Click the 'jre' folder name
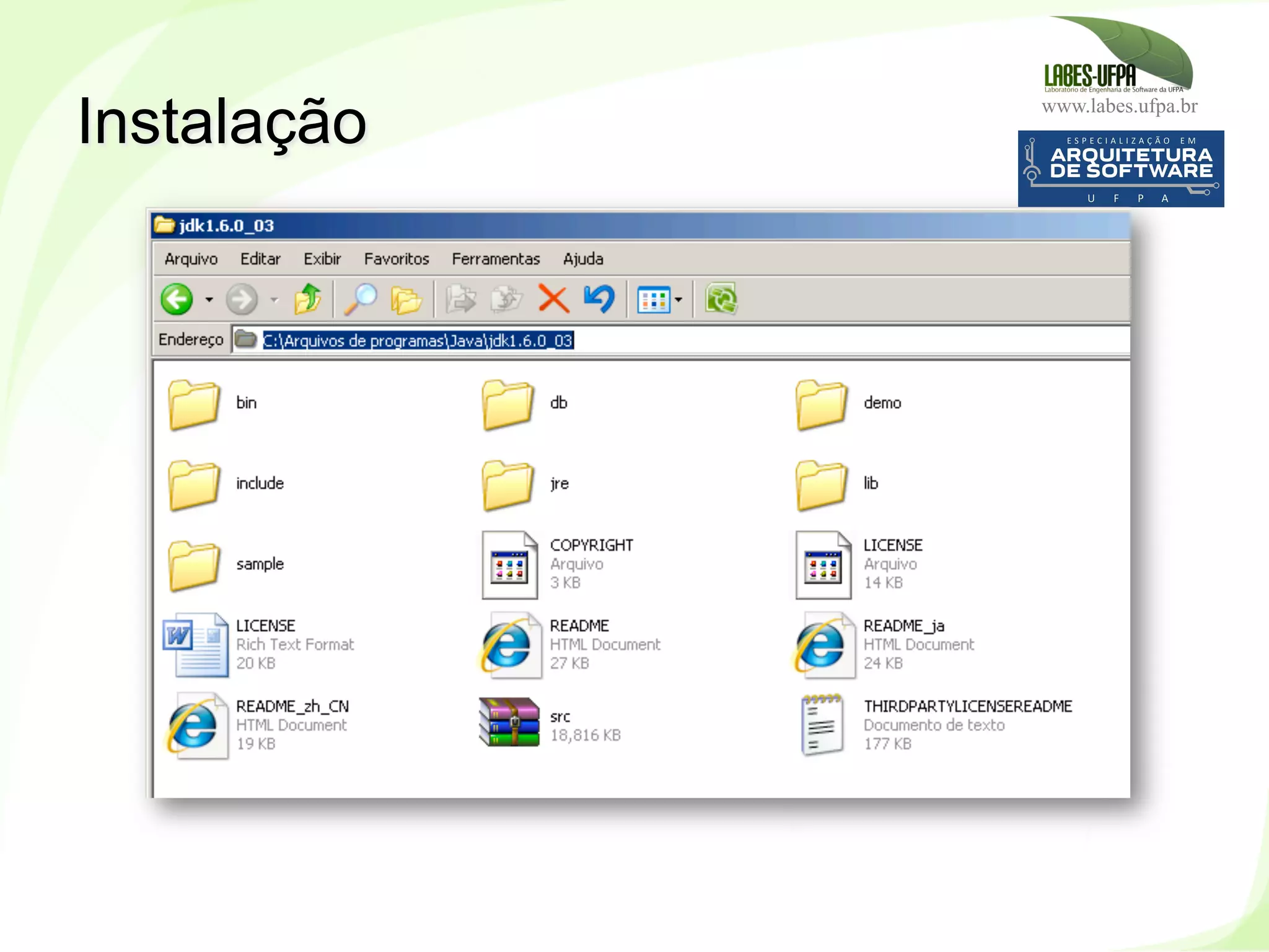The width and height of the screenshot is (1269, 952). coord(559,483)
